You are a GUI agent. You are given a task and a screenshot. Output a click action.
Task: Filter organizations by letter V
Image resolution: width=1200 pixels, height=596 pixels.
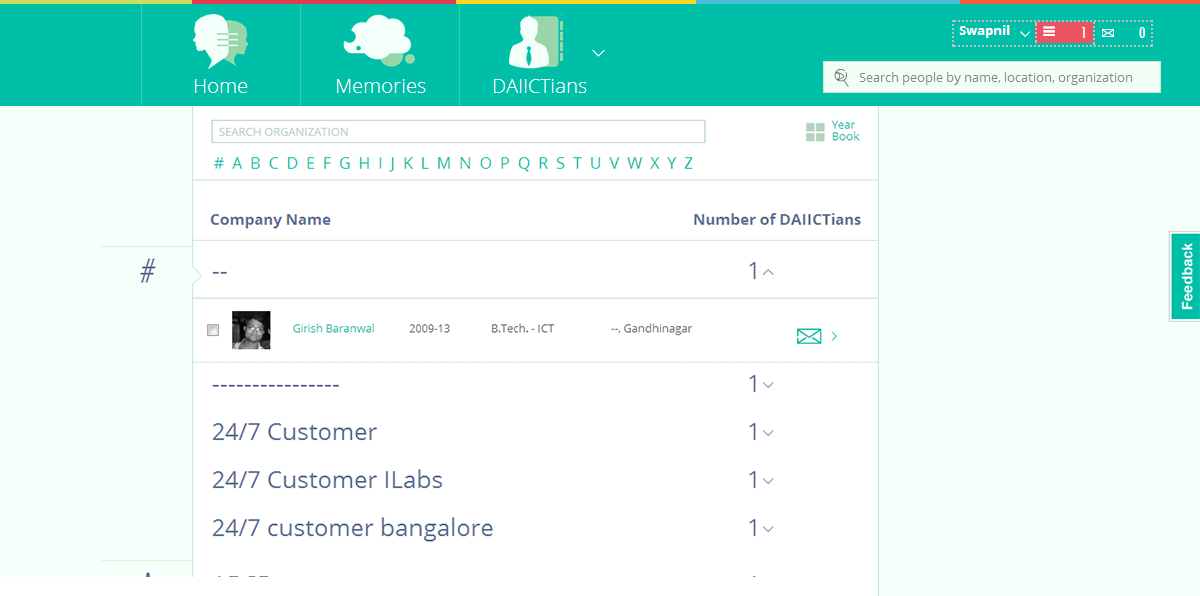pyautogui.click(x=614, y=163)
